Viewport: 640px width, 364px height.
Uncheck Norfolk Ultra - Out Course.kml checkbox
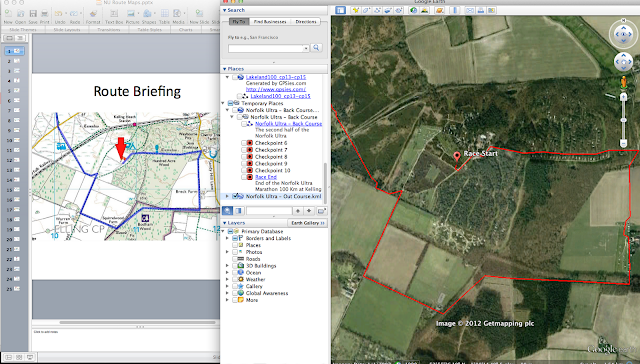coord(235,196)
